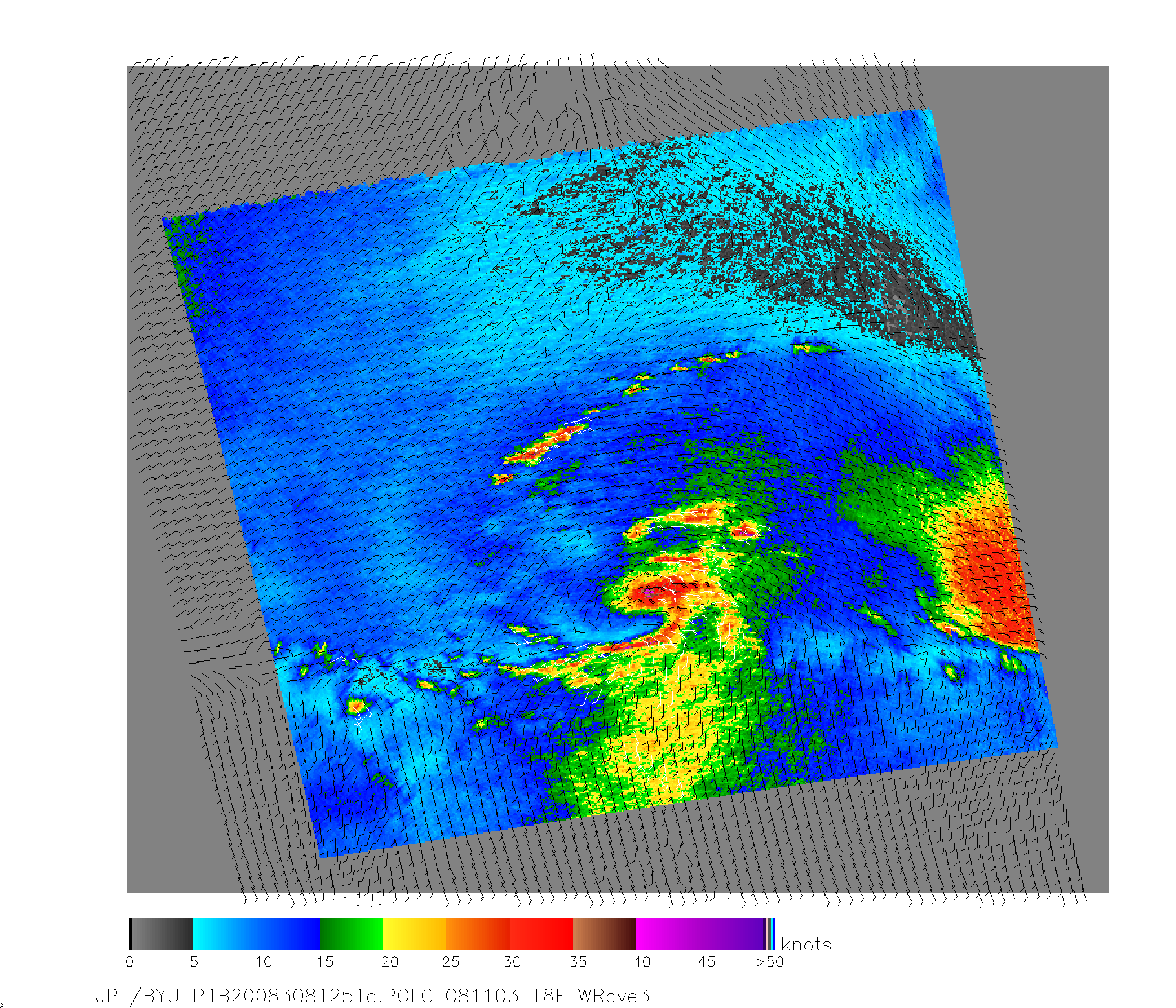Viewport: 1176px width, 1008px height.
Task: Click the cyan-blue 5-15 knots color band
Action: click(257, 934)
